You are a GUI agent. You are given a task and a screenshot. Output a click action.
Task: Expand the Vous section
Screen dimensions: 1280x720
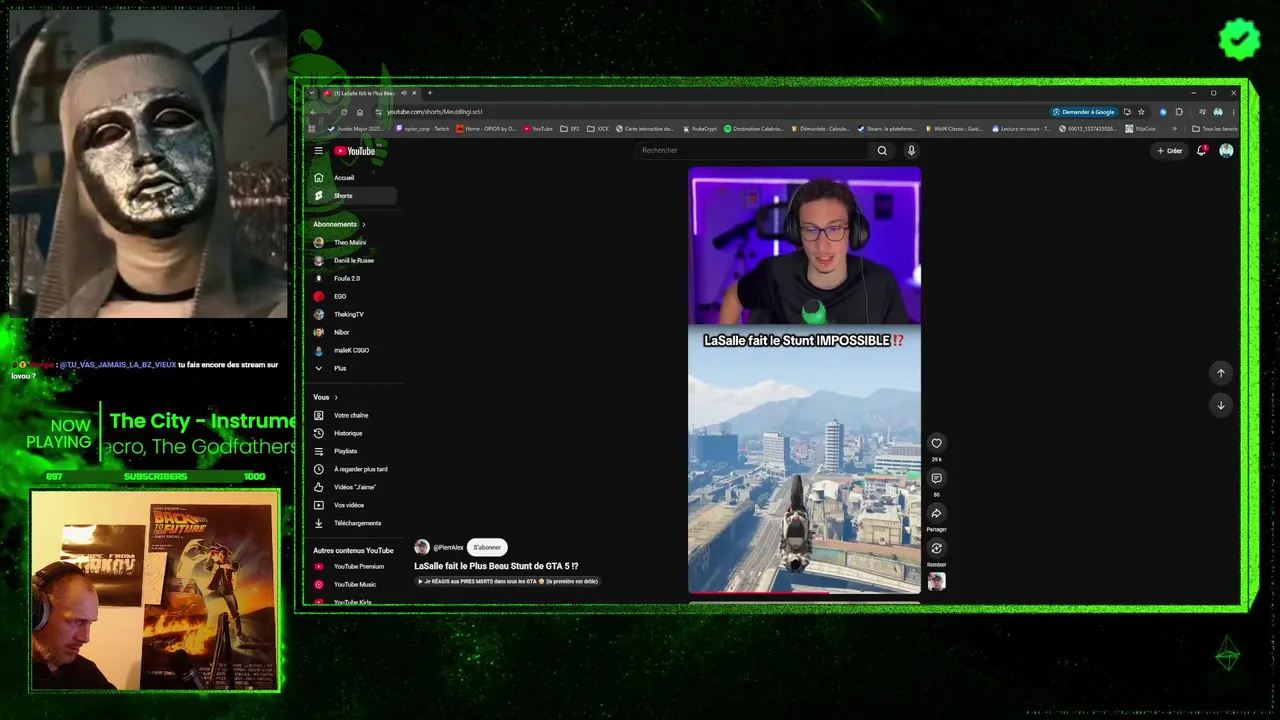tap(326, 397)
